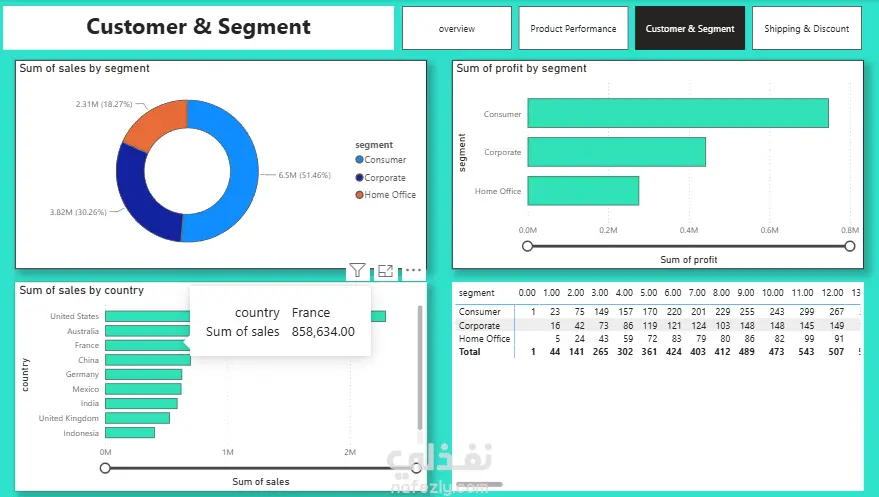The width and height of the screenshot is (879, 497).
Task: Select Consumer in the segment legend
Action: tap(381, 160)
